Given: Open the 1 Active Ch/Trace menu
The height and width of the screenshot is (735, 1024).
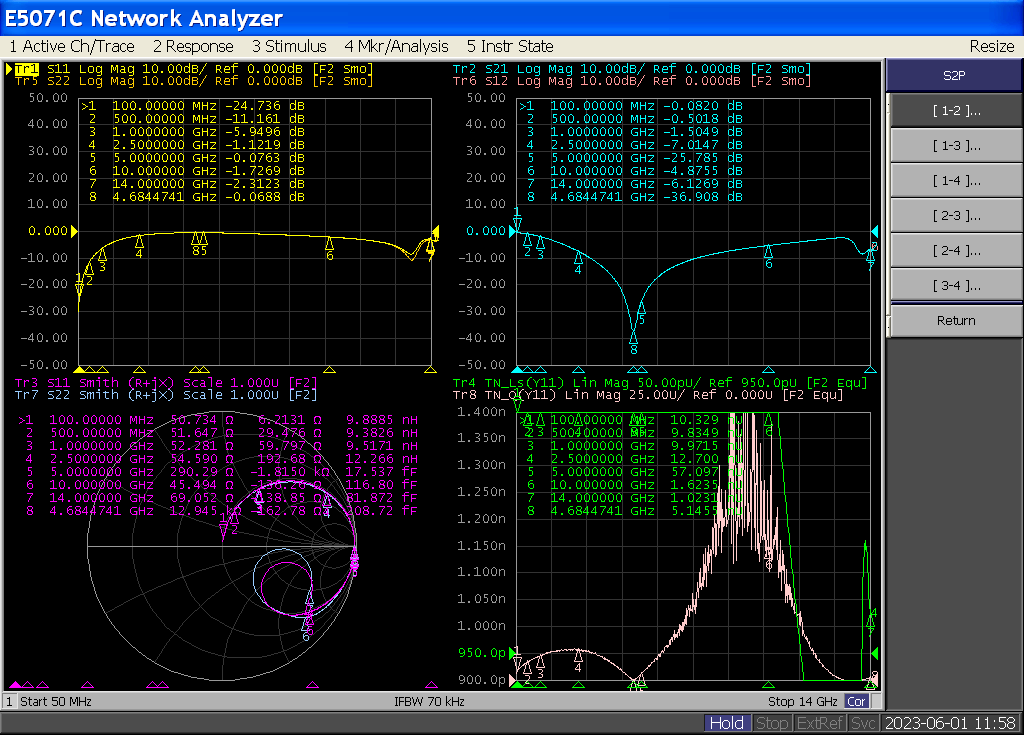Looking at the screenshot, I should (72, 46).
